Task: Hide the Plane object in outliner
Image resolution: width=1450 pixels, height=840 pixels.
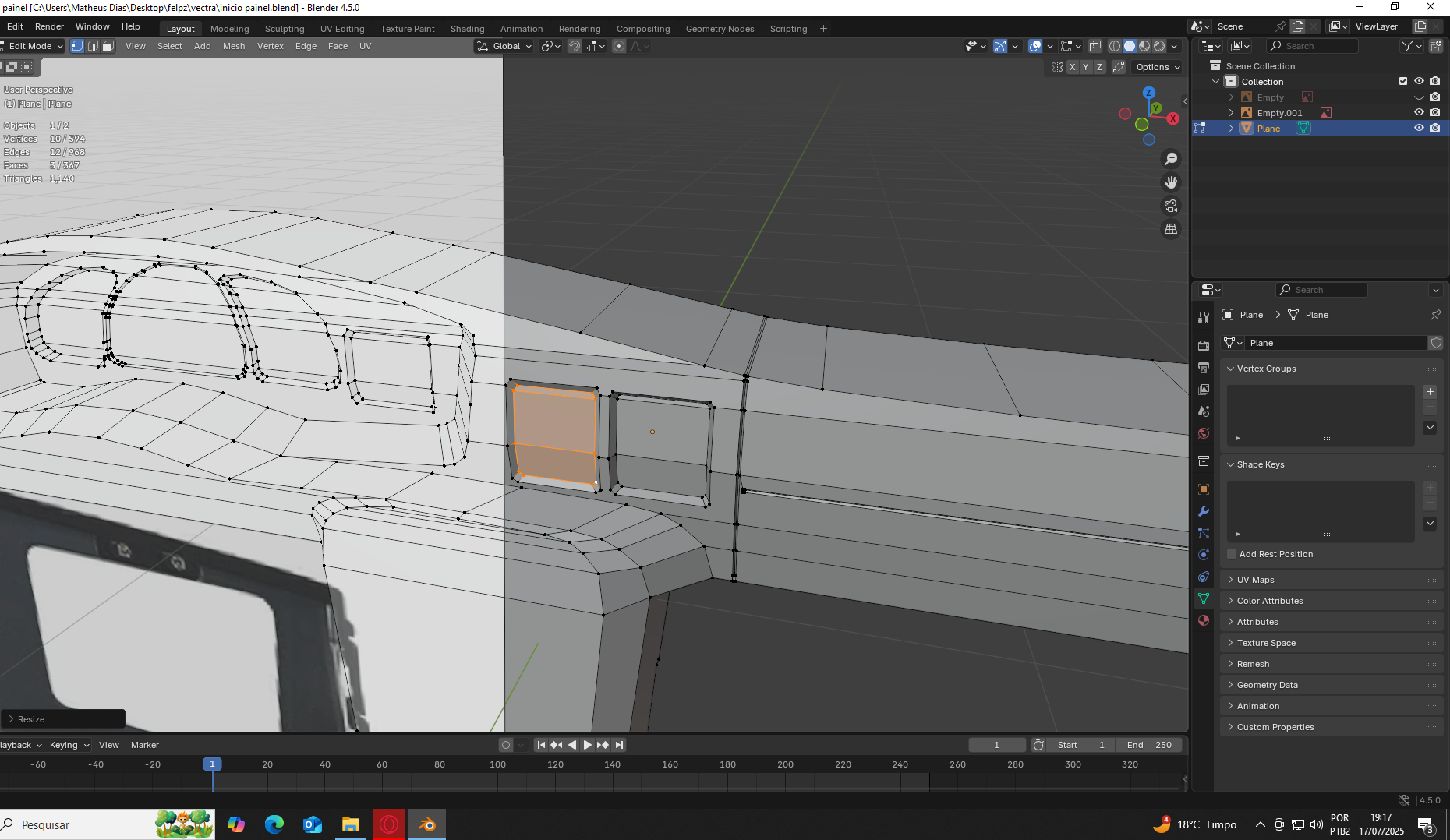Action: coord(1419,128)
